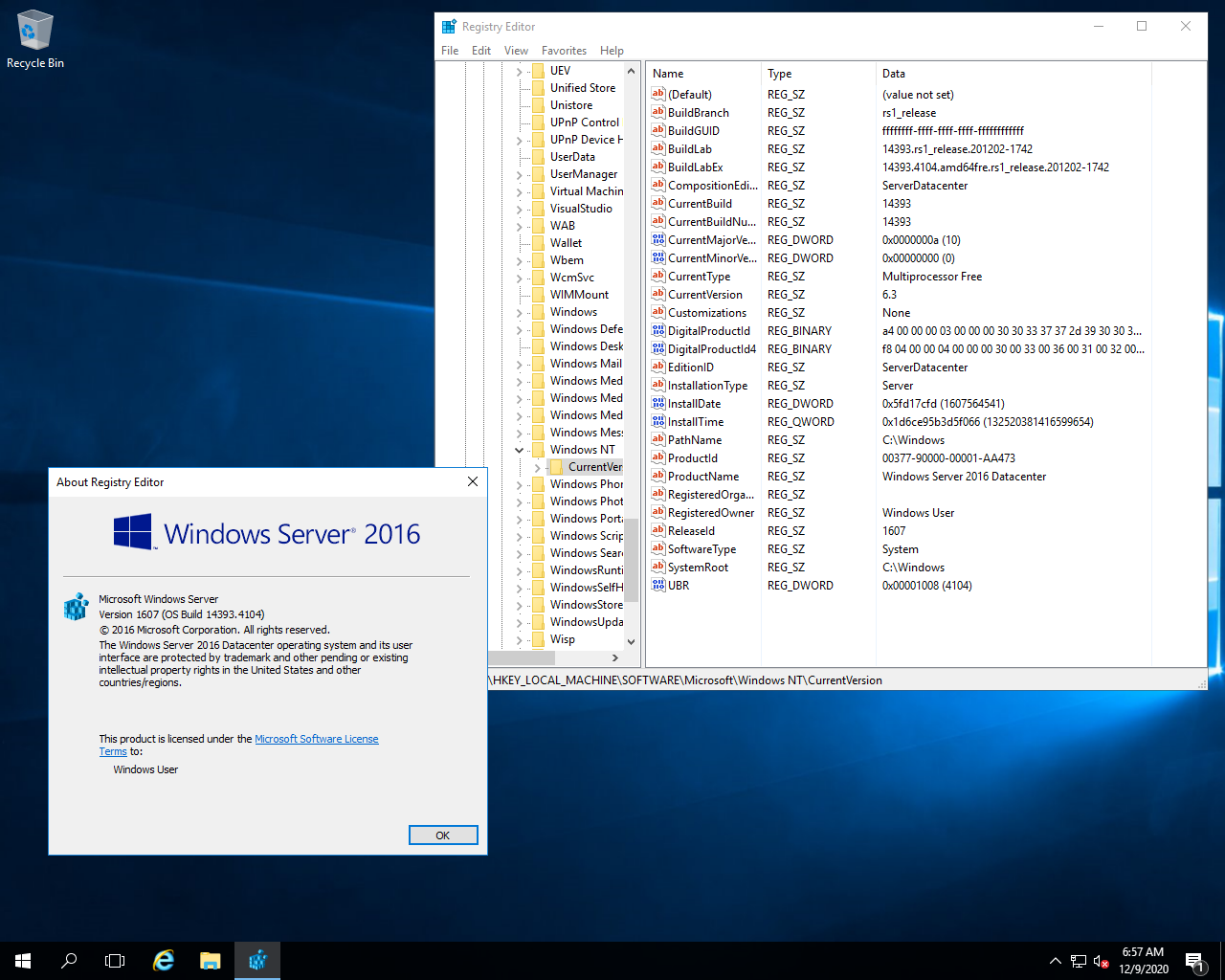This screenshot has width=1225, height=980.
Task: Click Registry Editor taskbar icon
Action: pos(257,961)
